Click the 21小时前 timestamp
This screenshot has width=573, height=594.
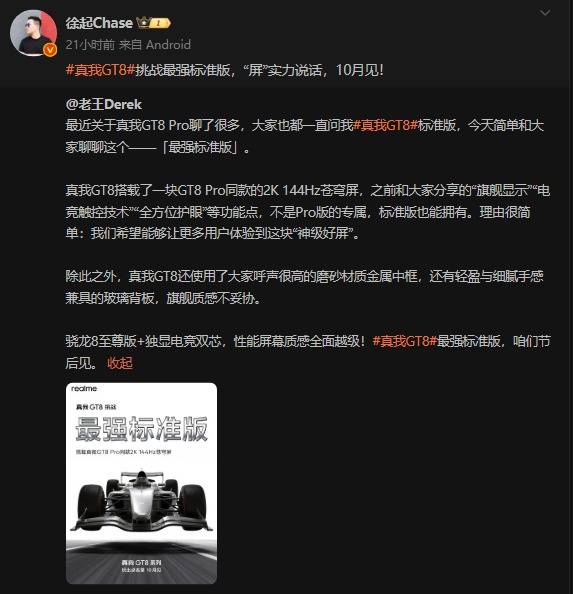(x=90, y=45)
